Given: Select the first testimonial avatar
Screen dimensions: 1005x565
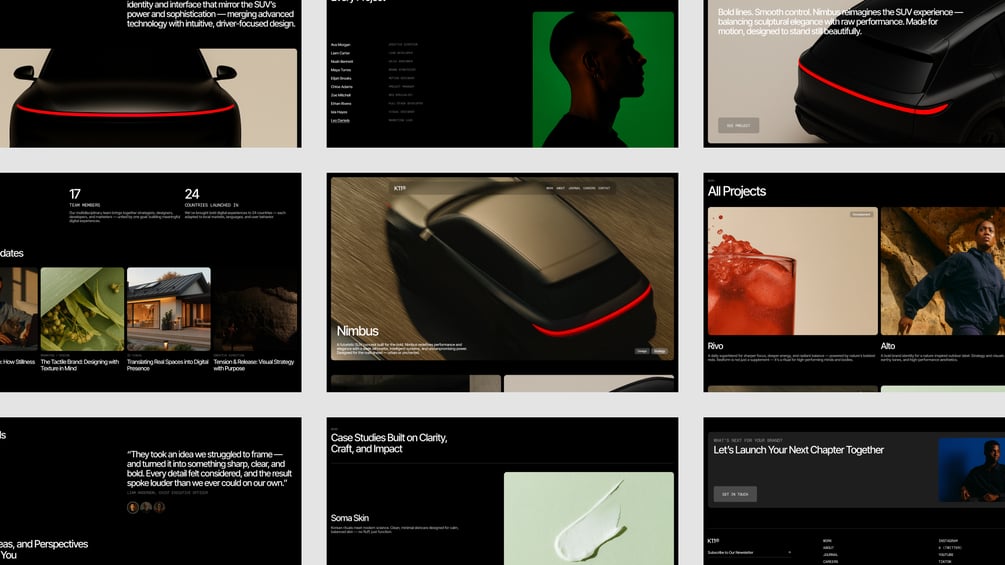Looking at the screenshot, I should coord(133,507).
